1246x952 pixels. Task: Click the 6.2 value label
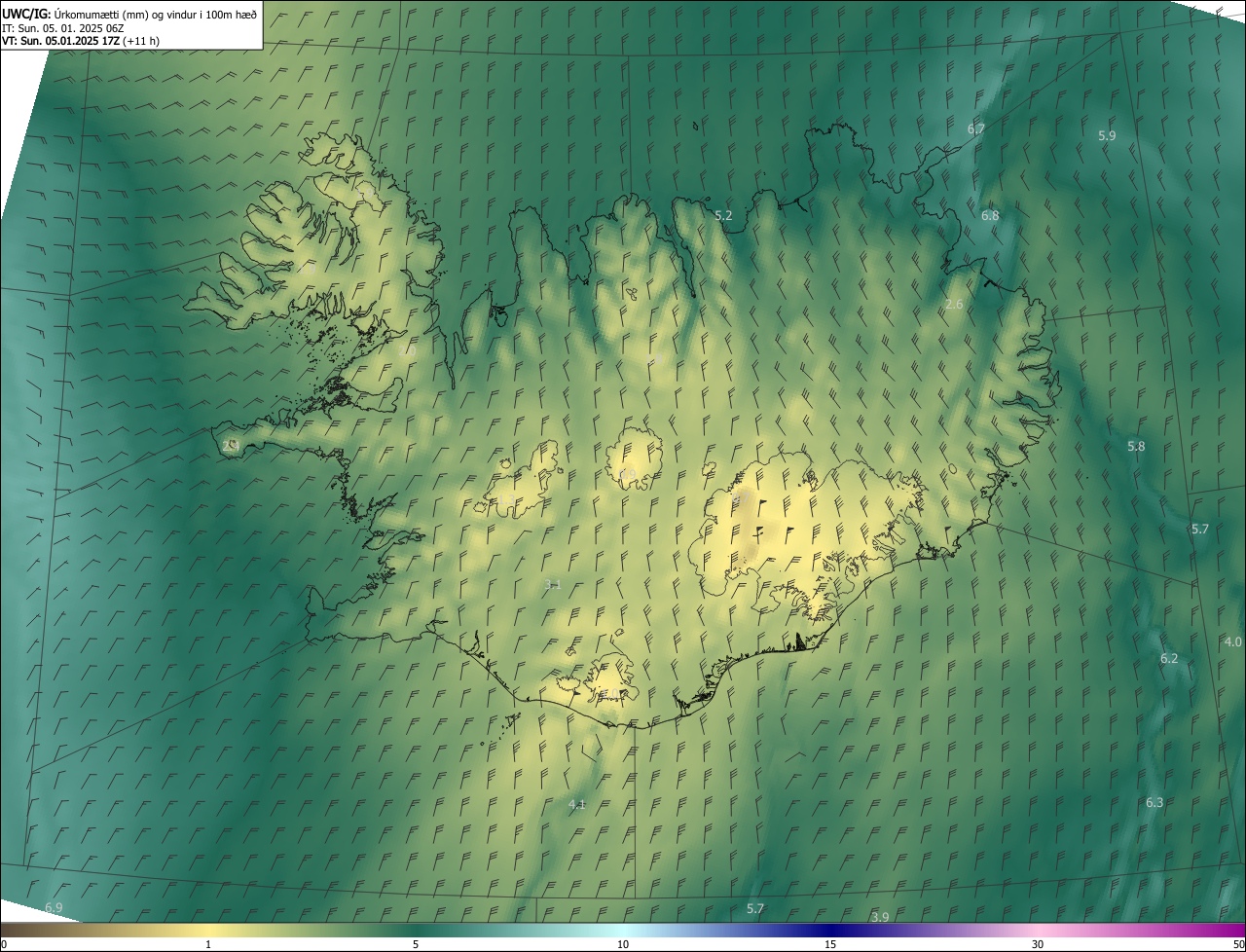(x=1169, y=658)
